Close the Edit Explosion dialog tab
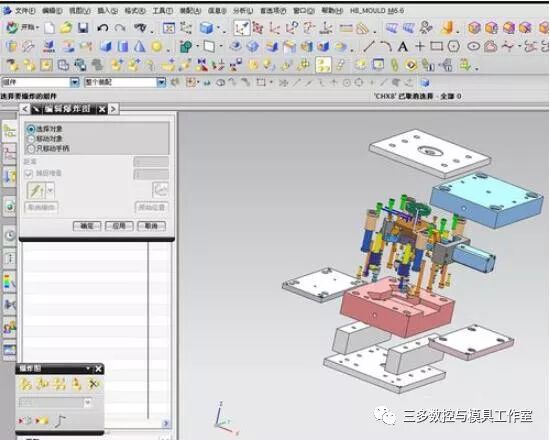 [102, 109]
